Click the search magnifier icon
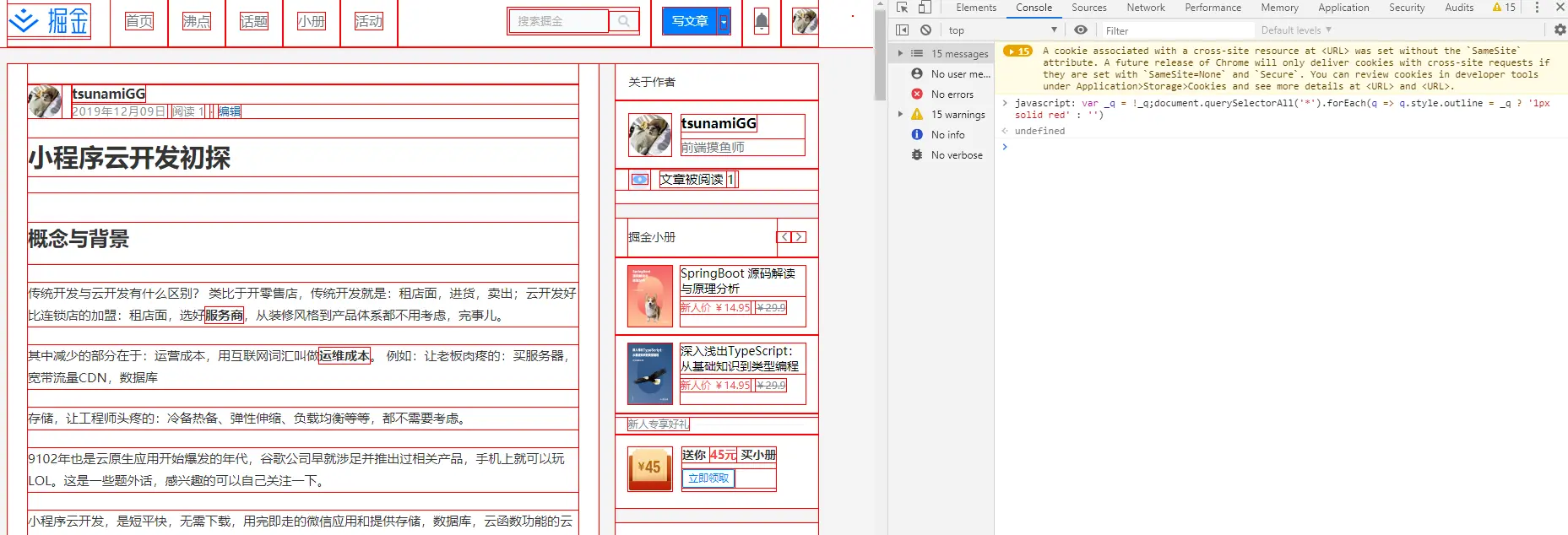The image size is (1568, 535). pyautogui.click(x=623, y=21)
